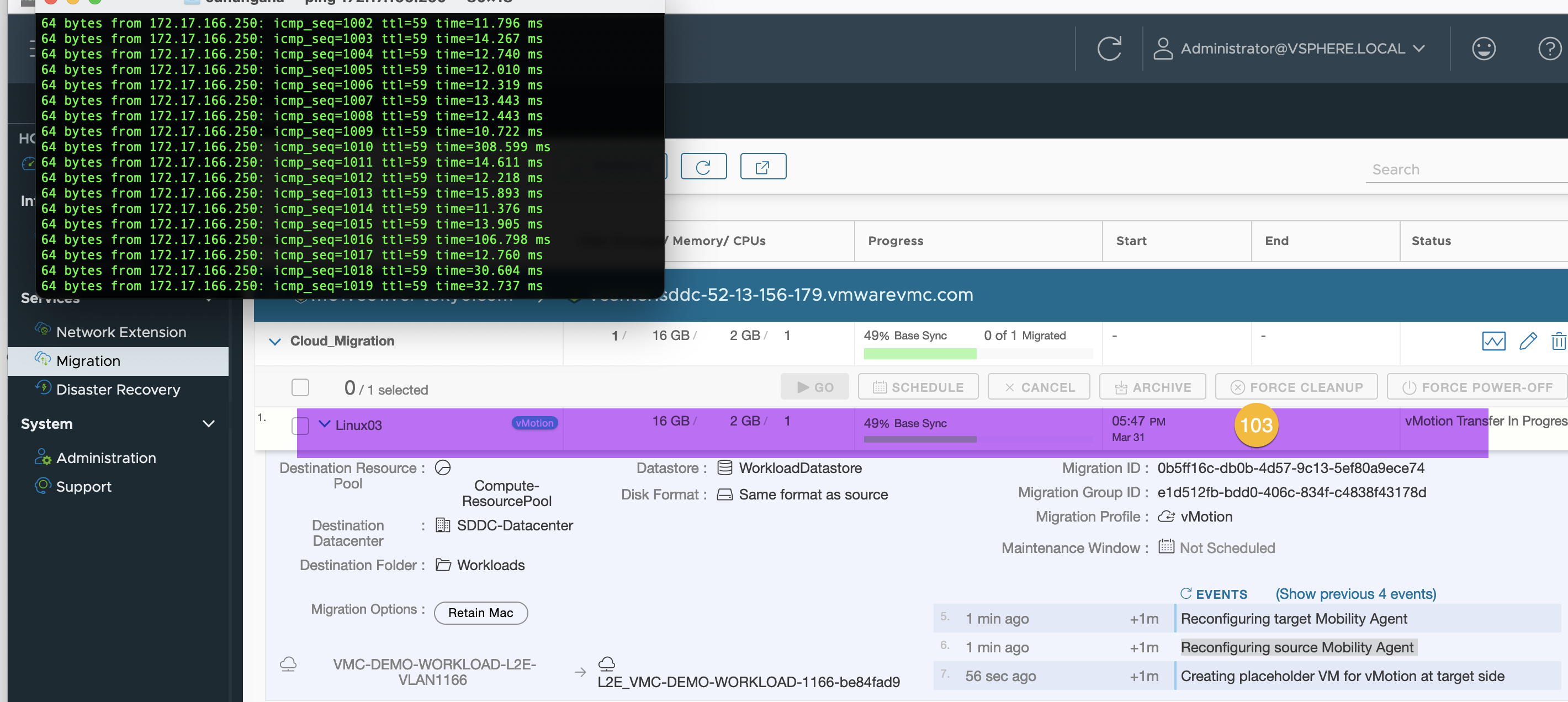Viewport: 1568px width, 702px height.
Task: Click the pencil edit icon for Cloud_Migration
Action: coord(1528,341)
